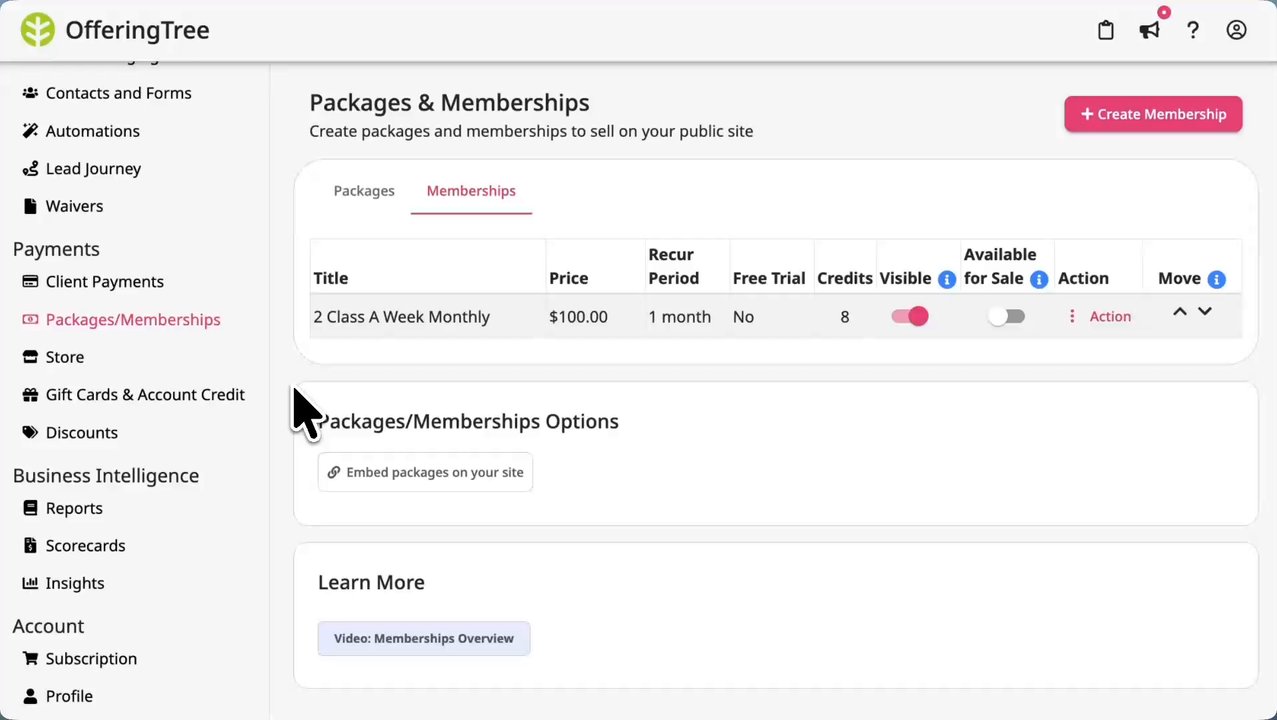The height and width of the screenshot is (720, 1277).
Task: Go to Client Payments in sidebar
Action: pyautogui.click(x=104, y=282)
